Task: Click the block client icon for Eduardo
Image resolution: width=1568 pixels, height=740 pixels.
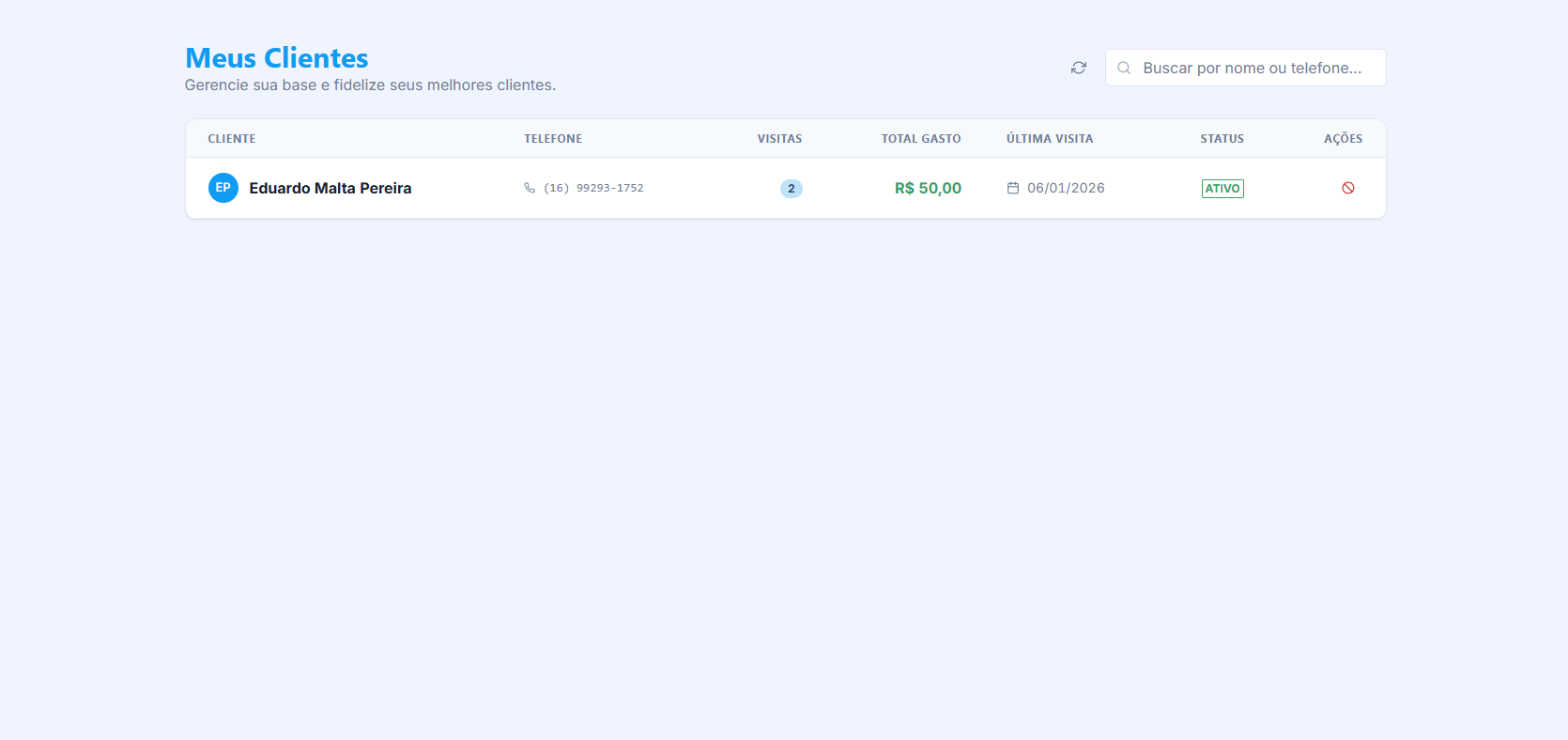Action: coord(1347,188)
